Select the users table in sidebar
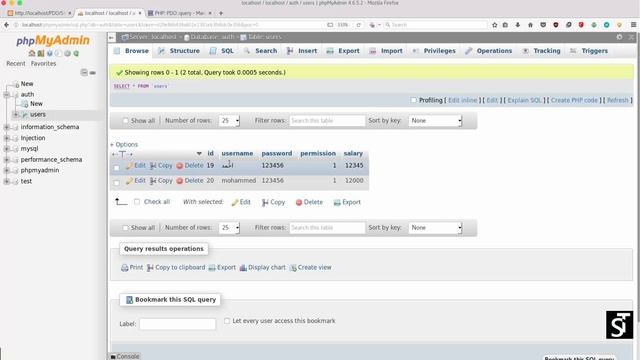The height and width of the screenshot is (360, 640). (38, 114)
